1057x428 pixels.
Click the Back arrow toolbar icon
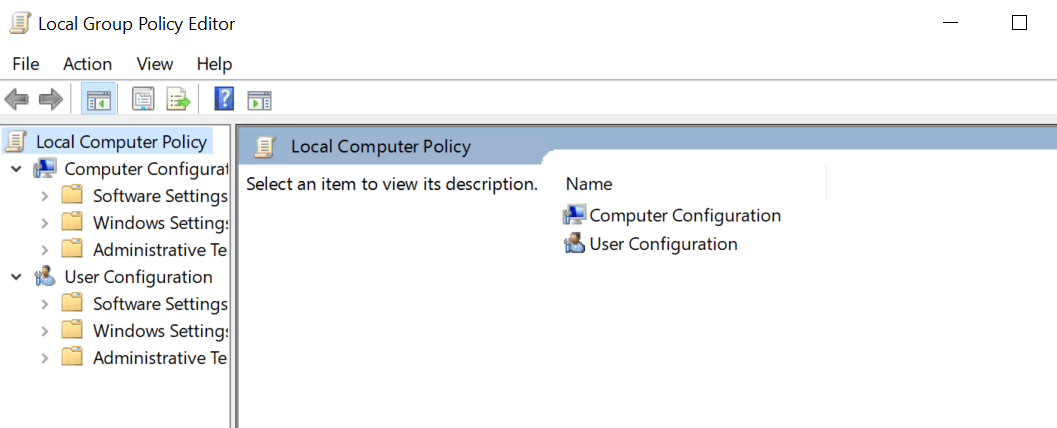pyautogui.click(x=17, y=100)
